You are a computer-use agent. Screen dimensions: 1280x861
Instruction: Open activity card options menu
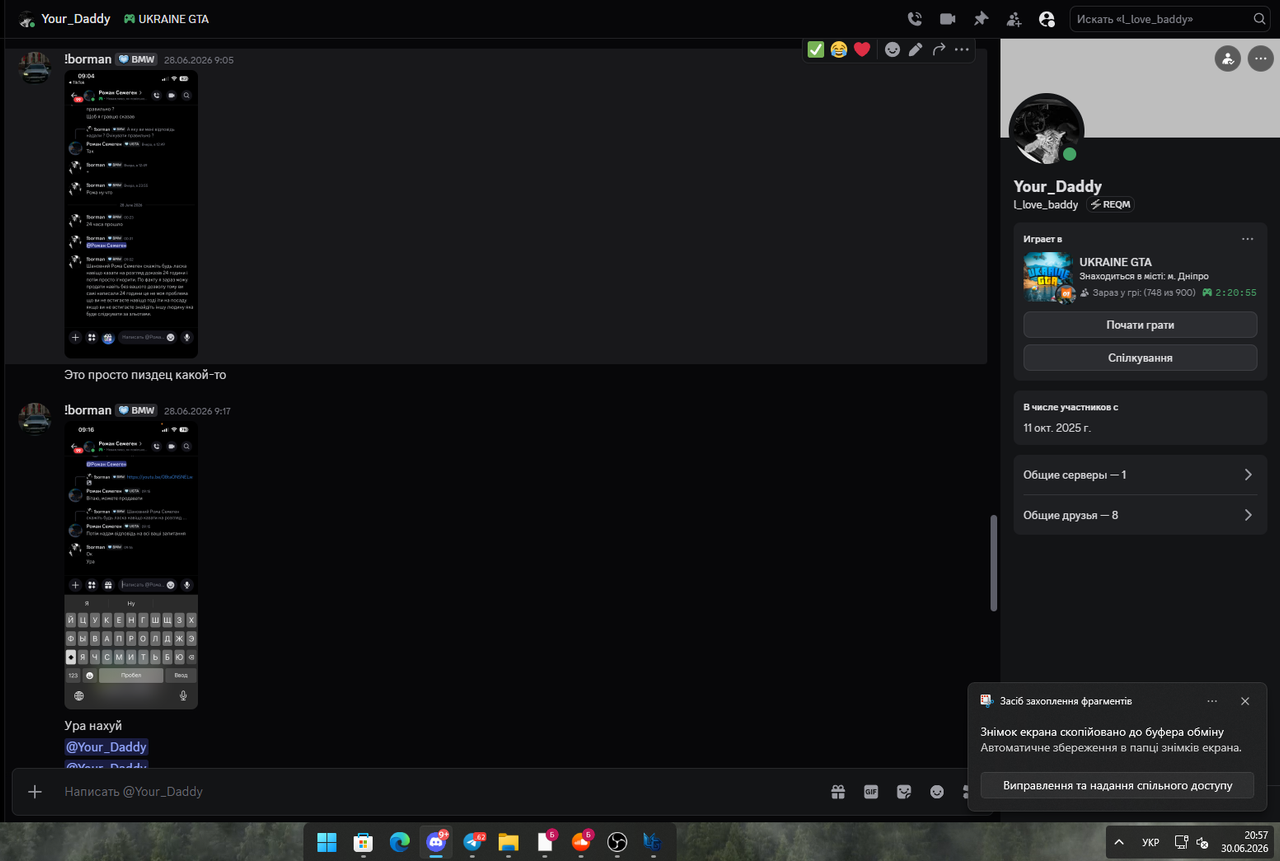pyautogui.click(x=1247, y=239)
